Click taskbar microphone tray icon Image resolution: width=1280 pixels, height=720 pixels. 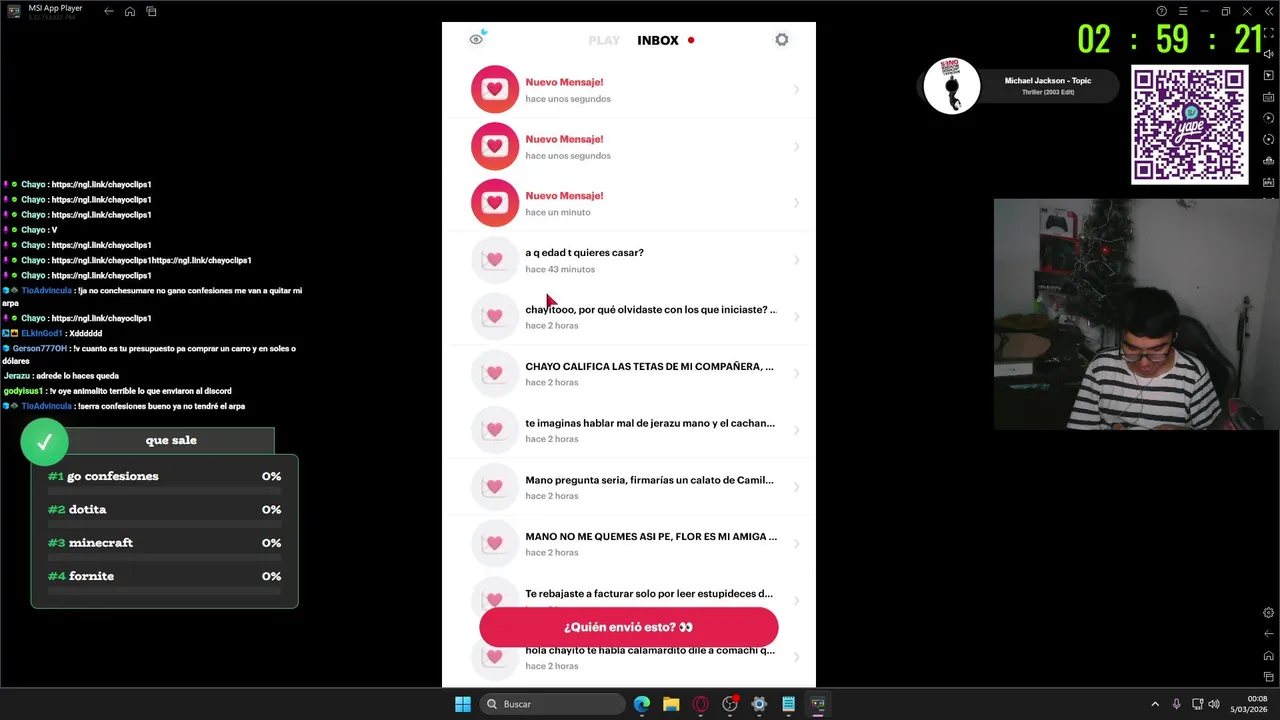pos(1177,704)
